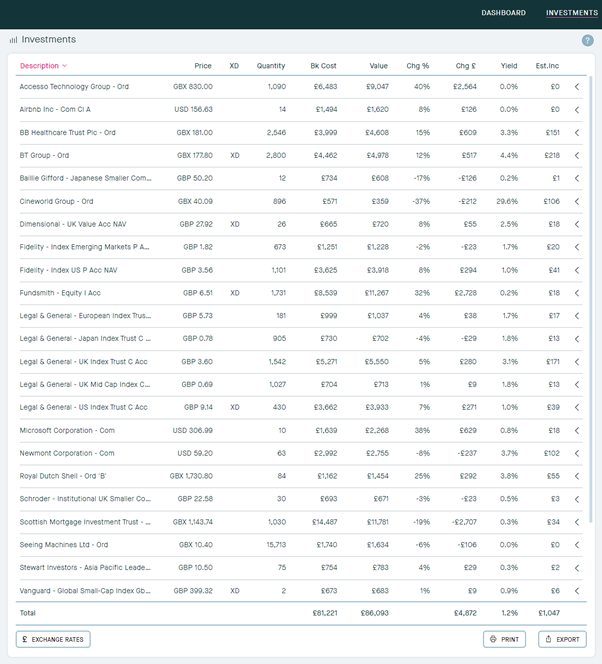Open the Royal Dutch Shell row chevron

577,476
